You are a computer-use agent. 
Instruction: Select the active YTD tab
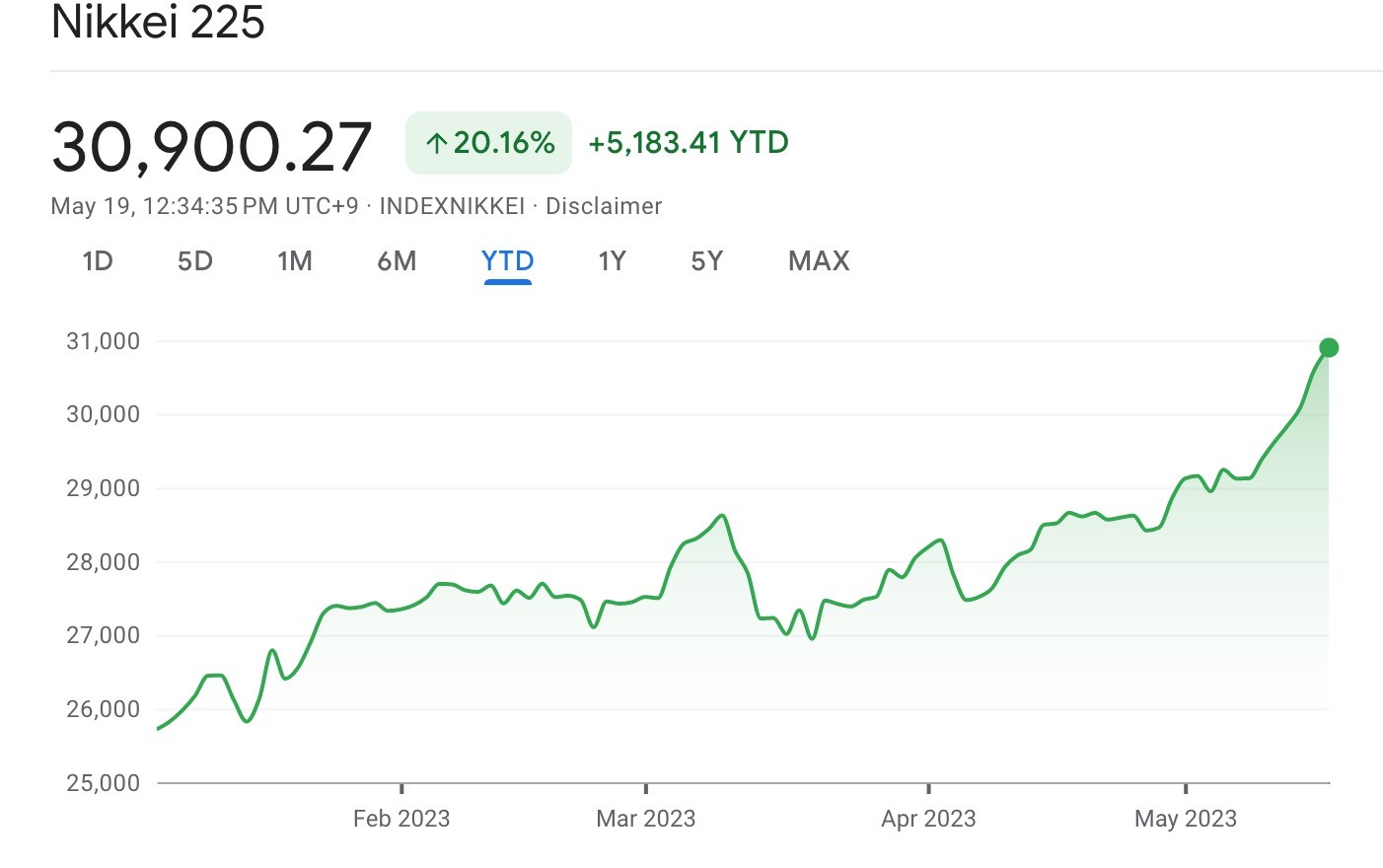click(x=508, y=260)
